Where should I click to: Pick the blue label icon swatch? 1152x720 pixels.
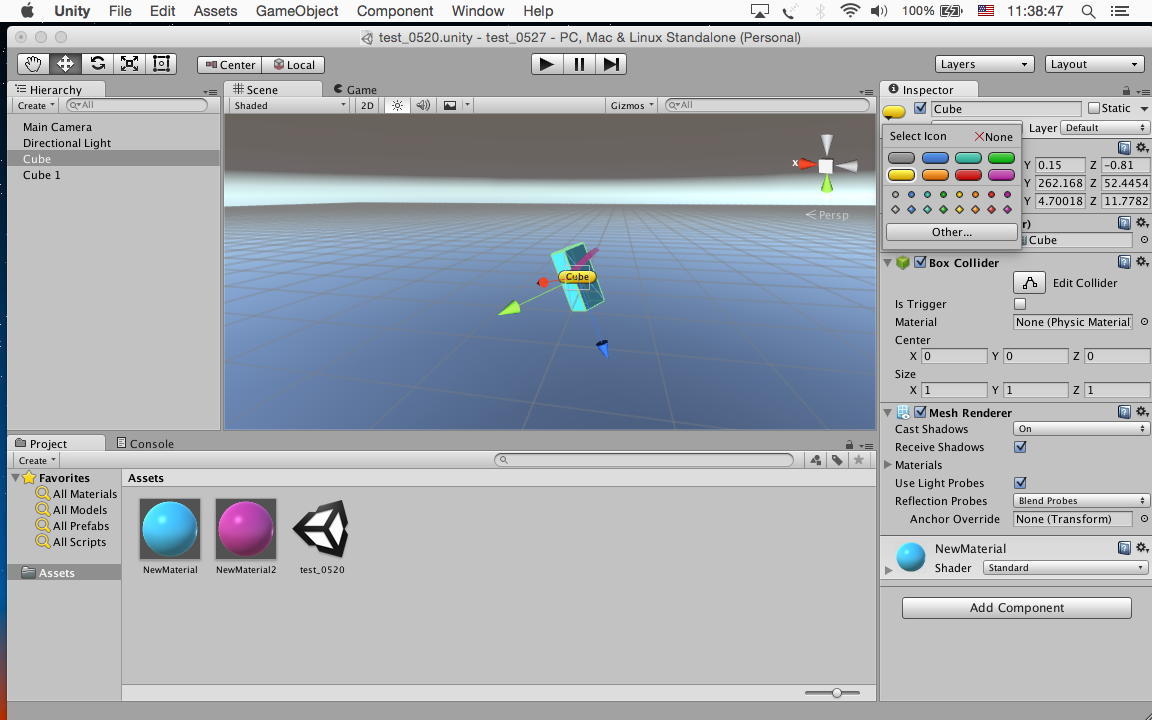[935, 158]
